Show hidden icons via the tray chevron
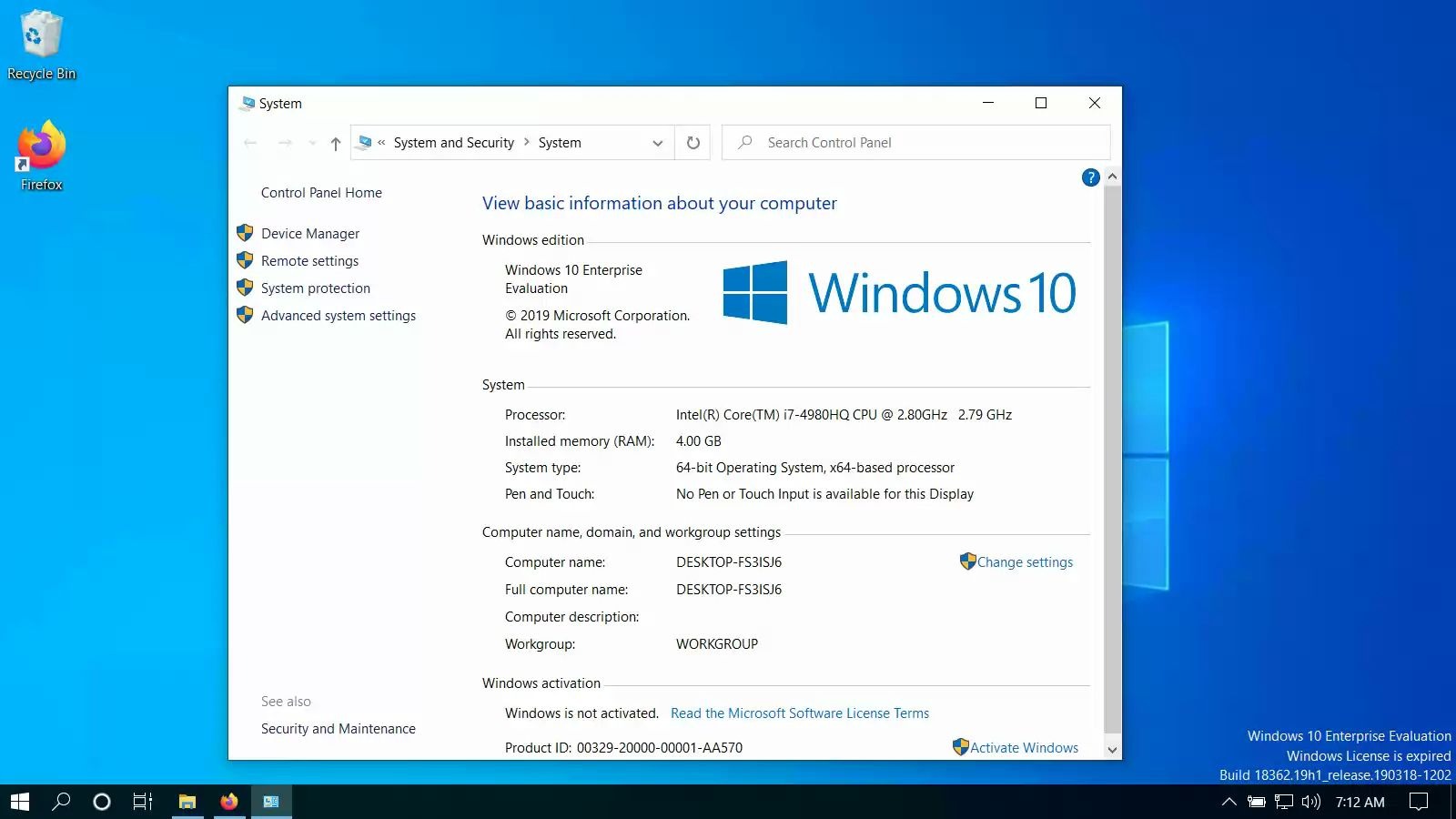Image resolution: width=1456 pixels, height=819 pixels. click(x=1228, y=802)
